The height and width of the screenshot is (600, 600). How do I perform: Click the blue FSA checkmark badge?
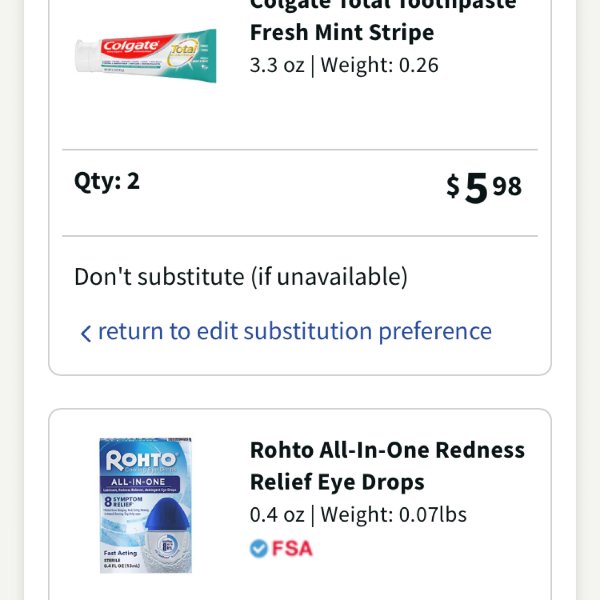coord(259,548)
